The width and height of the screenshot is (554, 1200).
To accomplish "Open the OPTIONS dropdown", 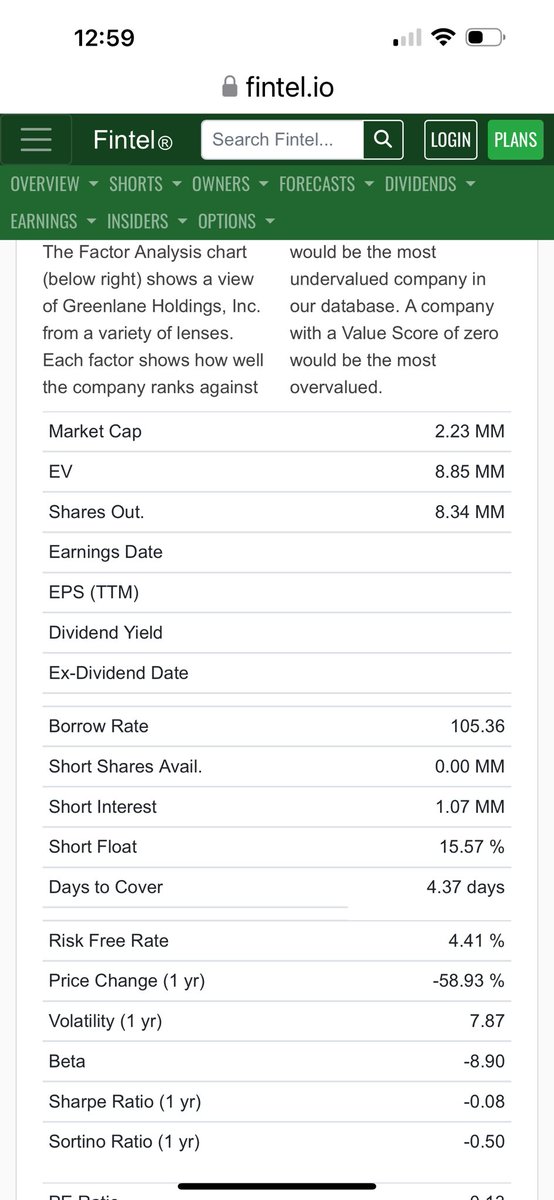I will pyautogui.click(x=237, y=221).
